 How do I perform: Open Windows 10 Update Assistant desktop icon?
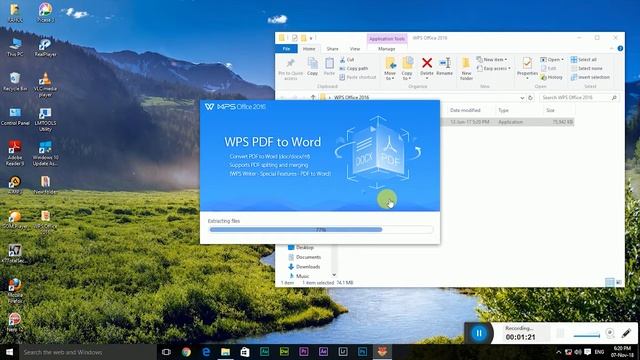pyautogui.click(x=45, y=153)
